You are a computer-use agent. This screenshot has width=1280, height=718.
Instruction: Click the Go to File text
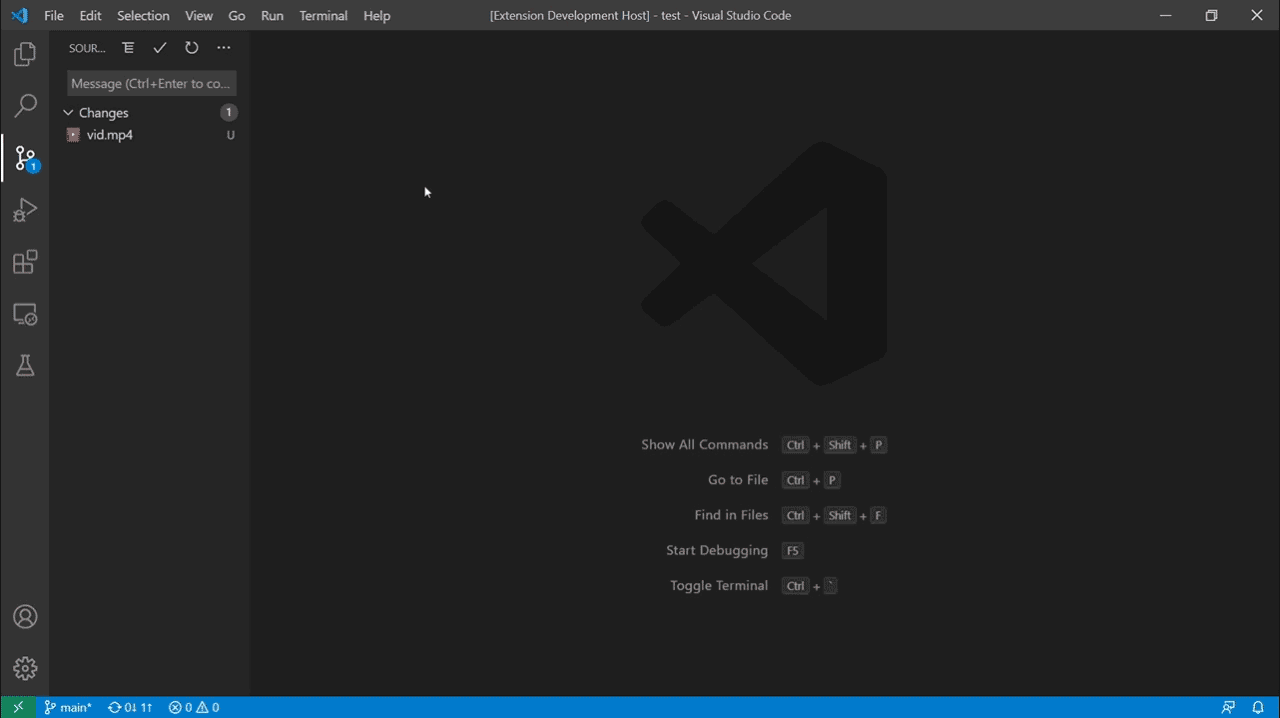tap(738, 480)
